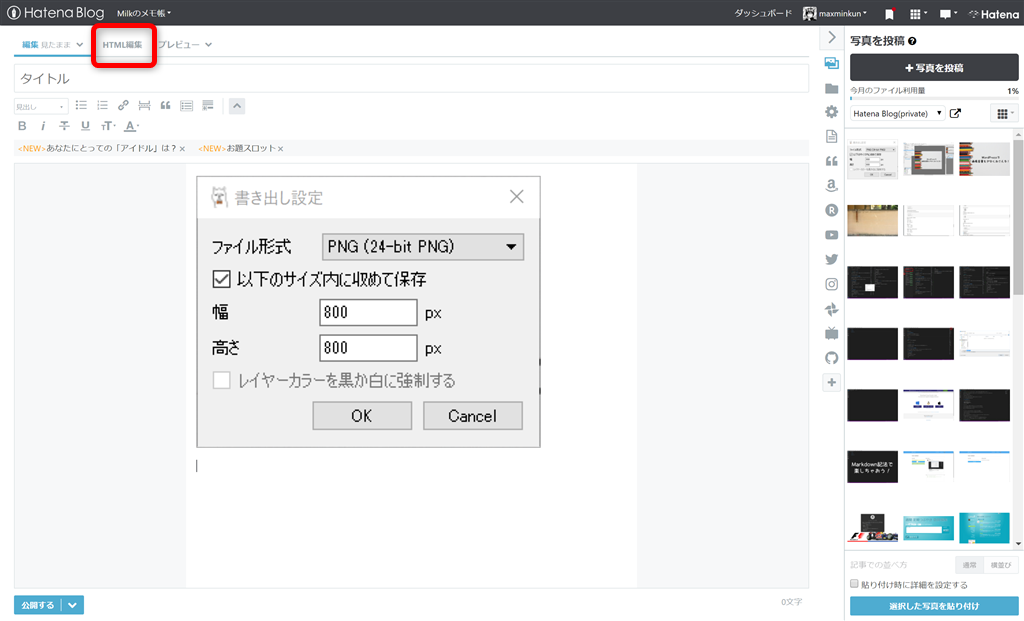Viewport: 1024px width, 621px height.
Task: Click the 公開する button
Action: tap(38, 605)
